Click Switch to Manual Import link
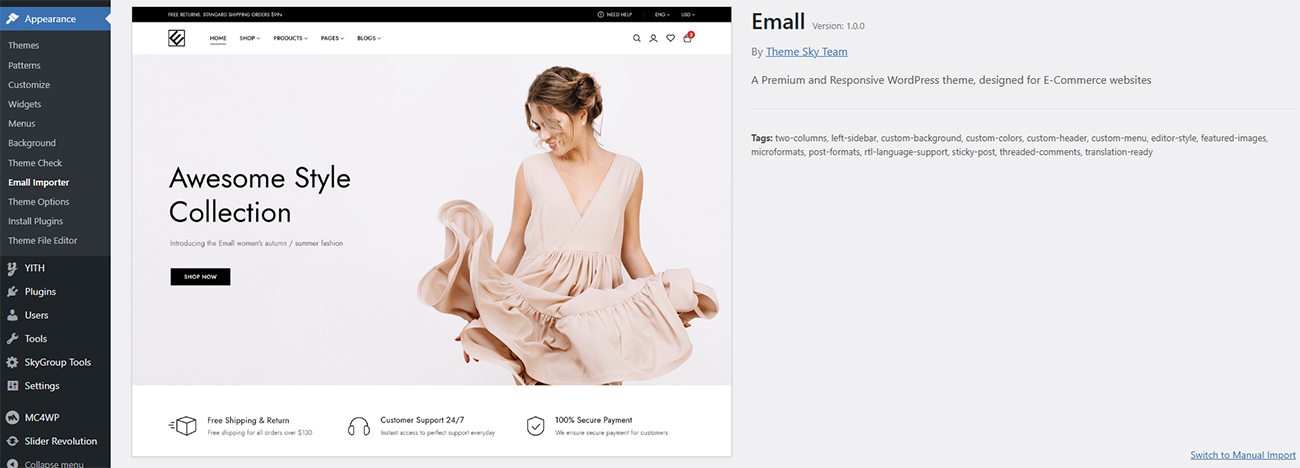This screenshot has height=468, width=1300. coord(1243,455)
